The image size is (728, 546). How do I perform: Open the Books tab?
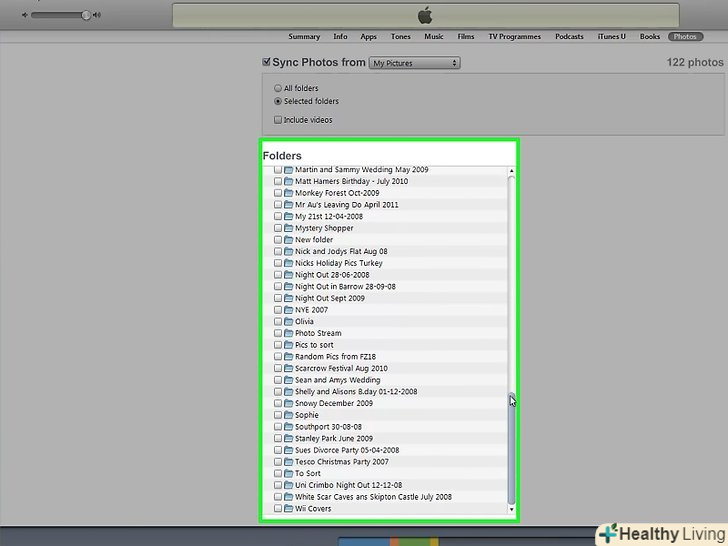point(650,36)
